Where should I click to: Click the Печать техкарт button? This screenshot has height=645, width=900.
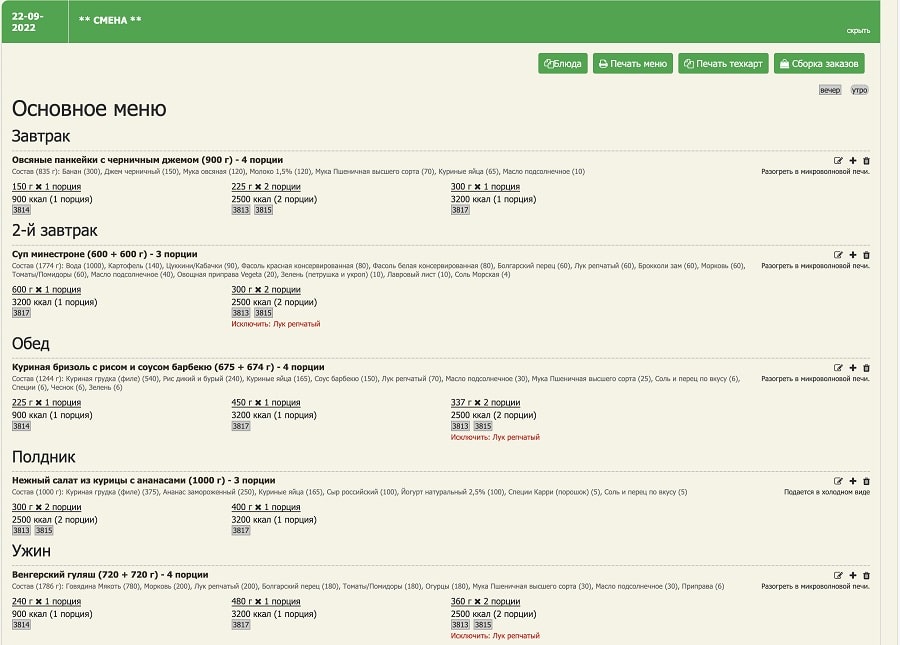tap(723, 64)
